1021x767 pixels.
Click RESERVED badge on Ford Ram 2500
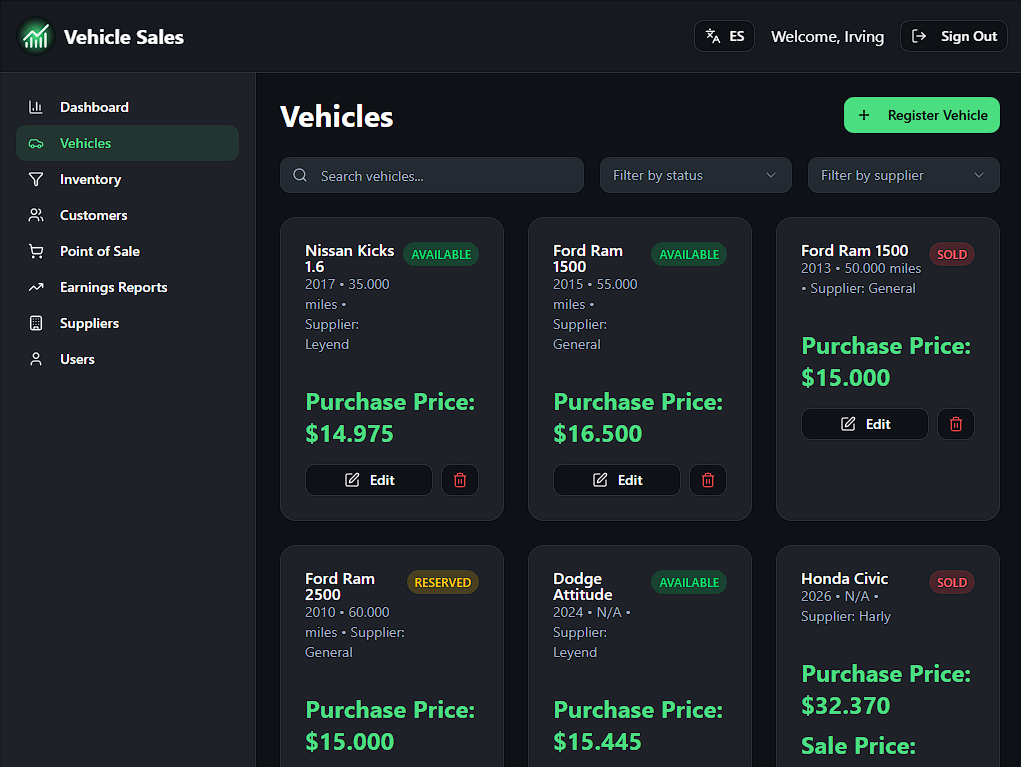tap(443, 582)
